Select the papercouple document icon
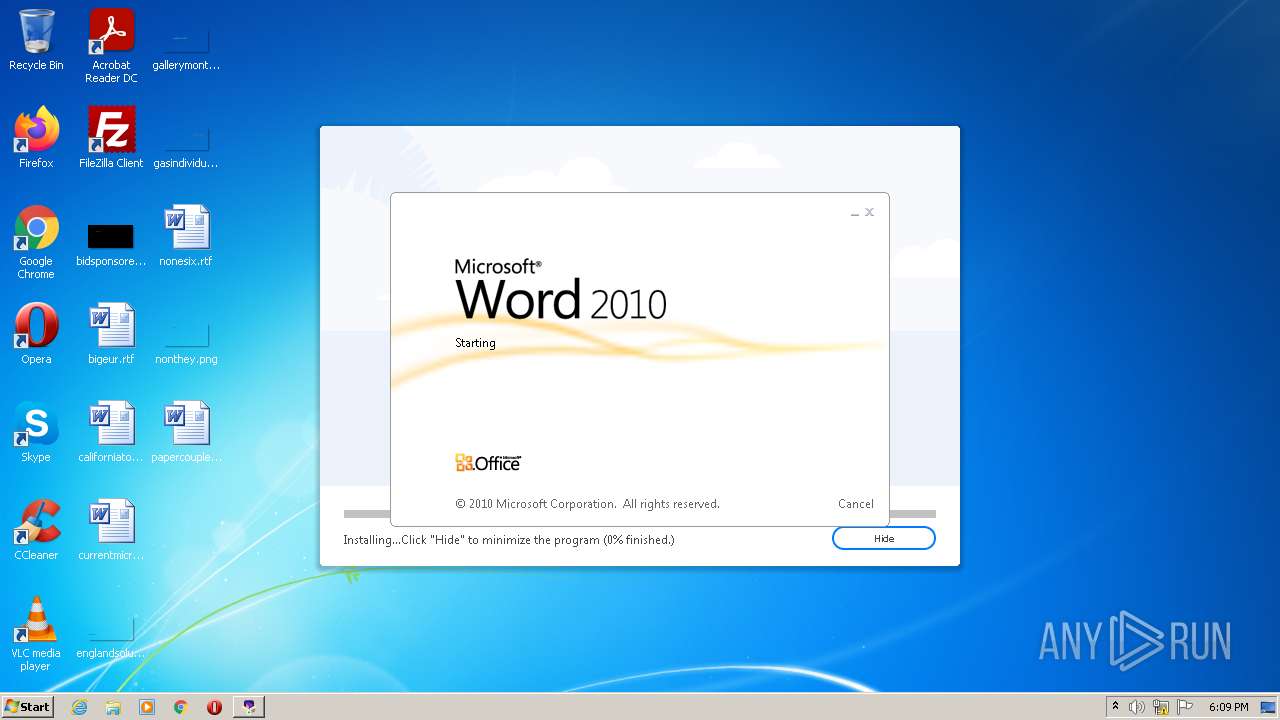This screenshot has width=1280, height=720. [x=186, y=432]
